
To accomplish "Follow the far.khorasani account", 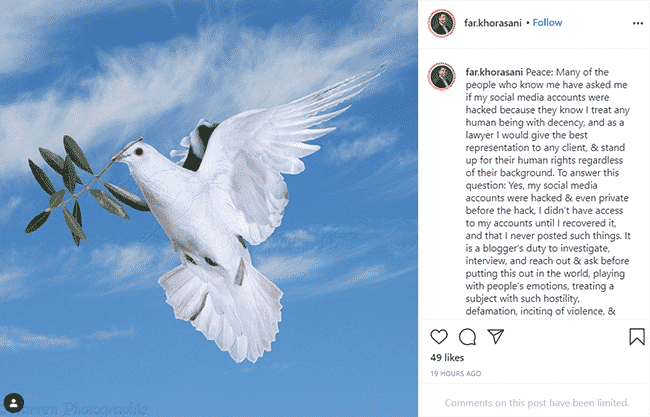I will coord(547,23).
